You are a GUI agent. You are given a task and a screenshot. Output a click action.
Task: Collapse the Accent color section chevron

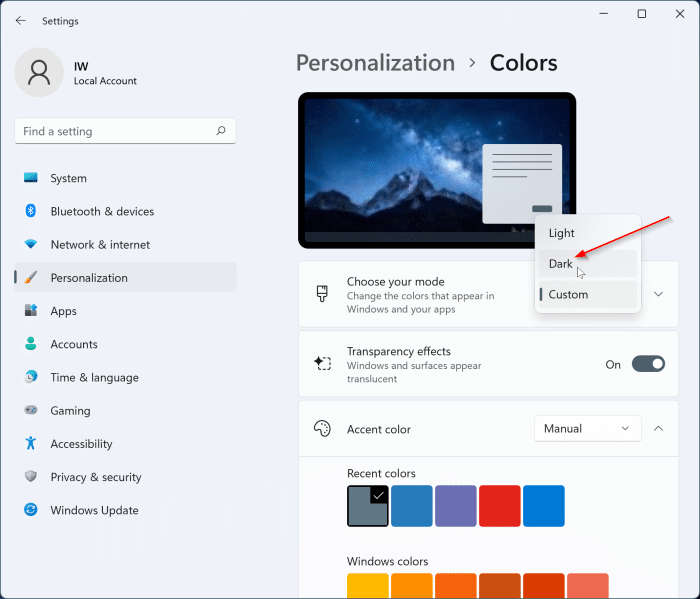[658, 428]
